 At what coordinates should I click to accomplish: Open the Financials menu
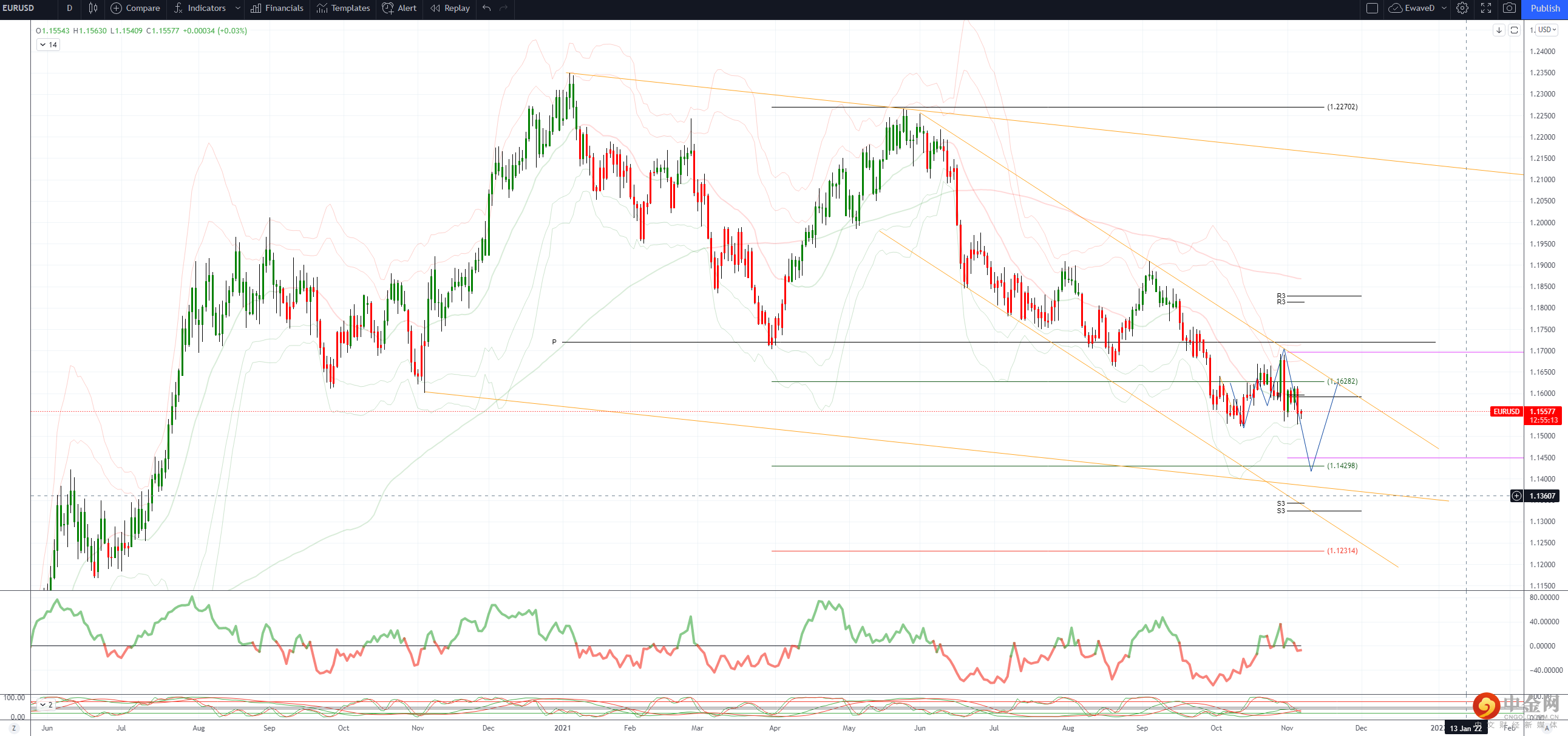[277, 8]
